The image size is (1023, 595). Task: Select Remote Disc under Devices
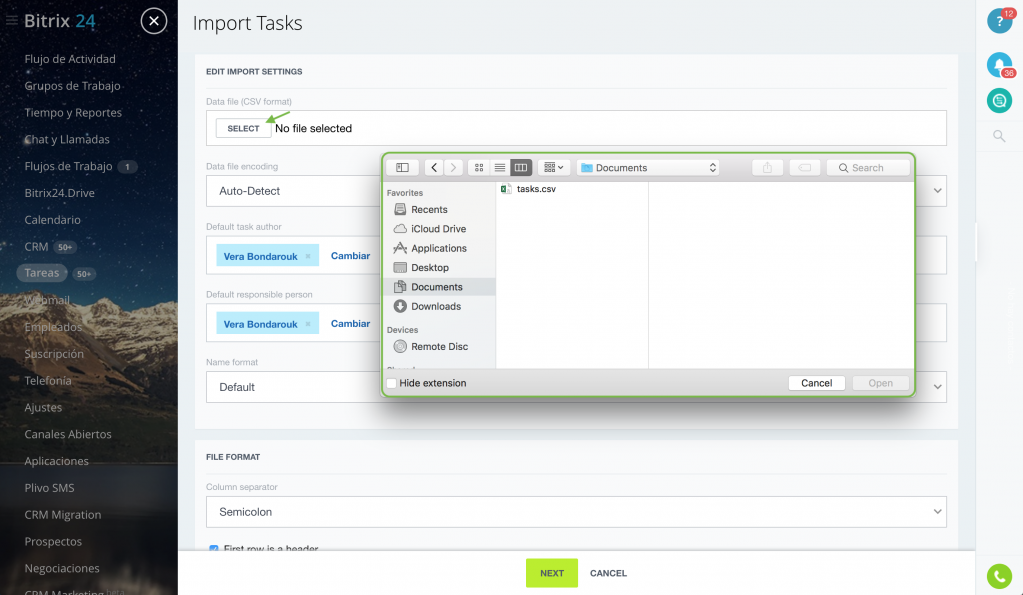pos(440,346)
